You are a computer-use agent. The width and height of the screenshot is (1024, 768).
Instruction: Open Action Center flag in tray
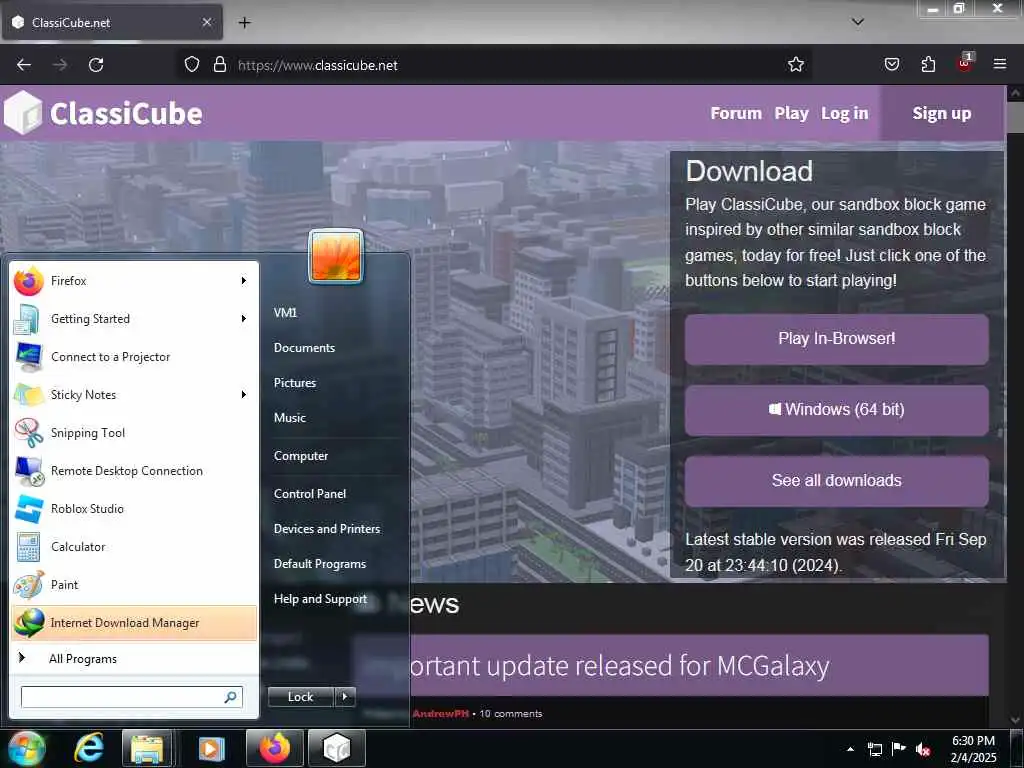pos(899,749)
